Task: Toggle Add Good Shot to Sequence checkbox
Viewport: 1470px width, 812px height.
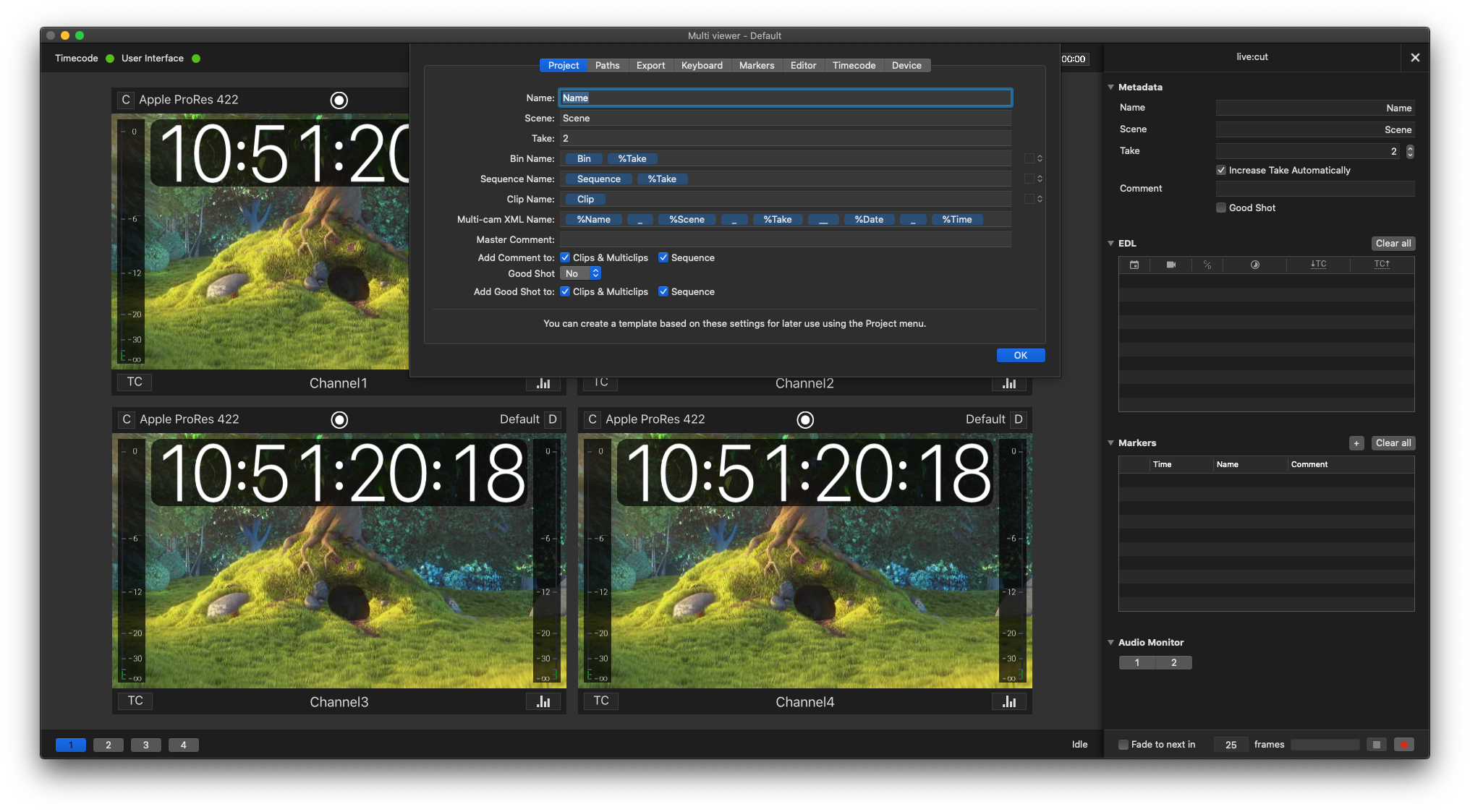Action: click(663, 291)
